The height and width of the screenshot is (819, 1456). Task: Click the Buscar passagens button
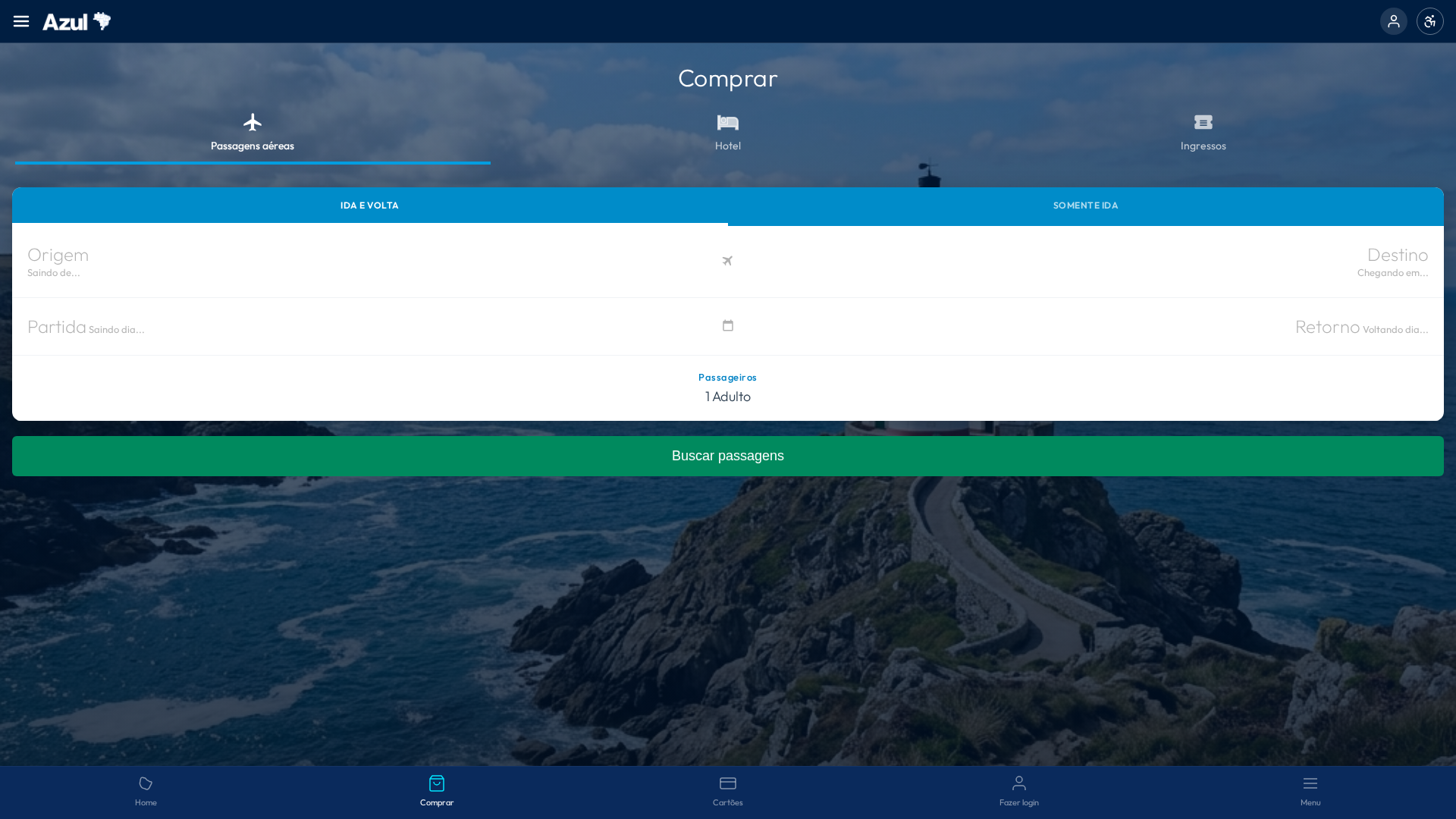tap(728, 456)
